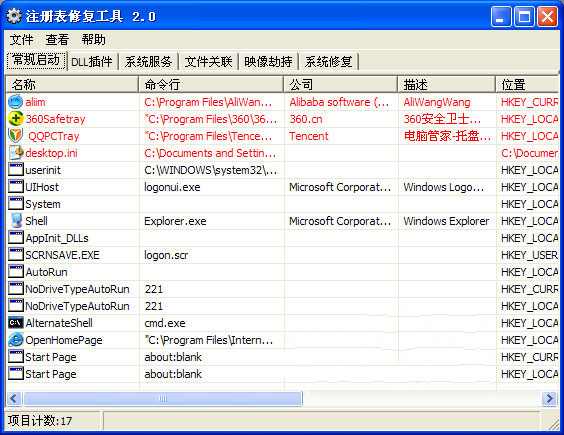This screenshot has height=435, width=564.
Task: Sort by the 位置 column header
Action: (527, 85)
